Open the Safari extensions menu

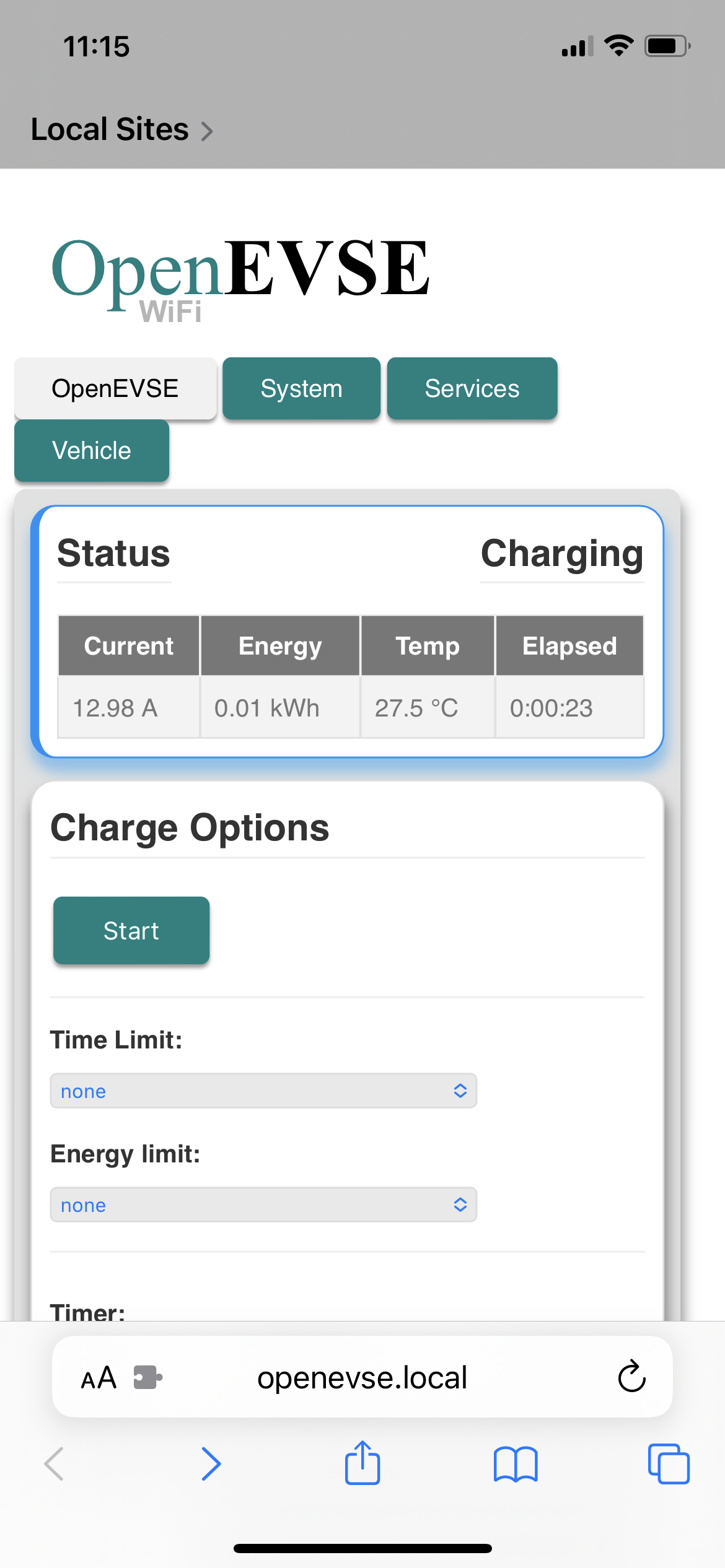tap(149, 1377)
